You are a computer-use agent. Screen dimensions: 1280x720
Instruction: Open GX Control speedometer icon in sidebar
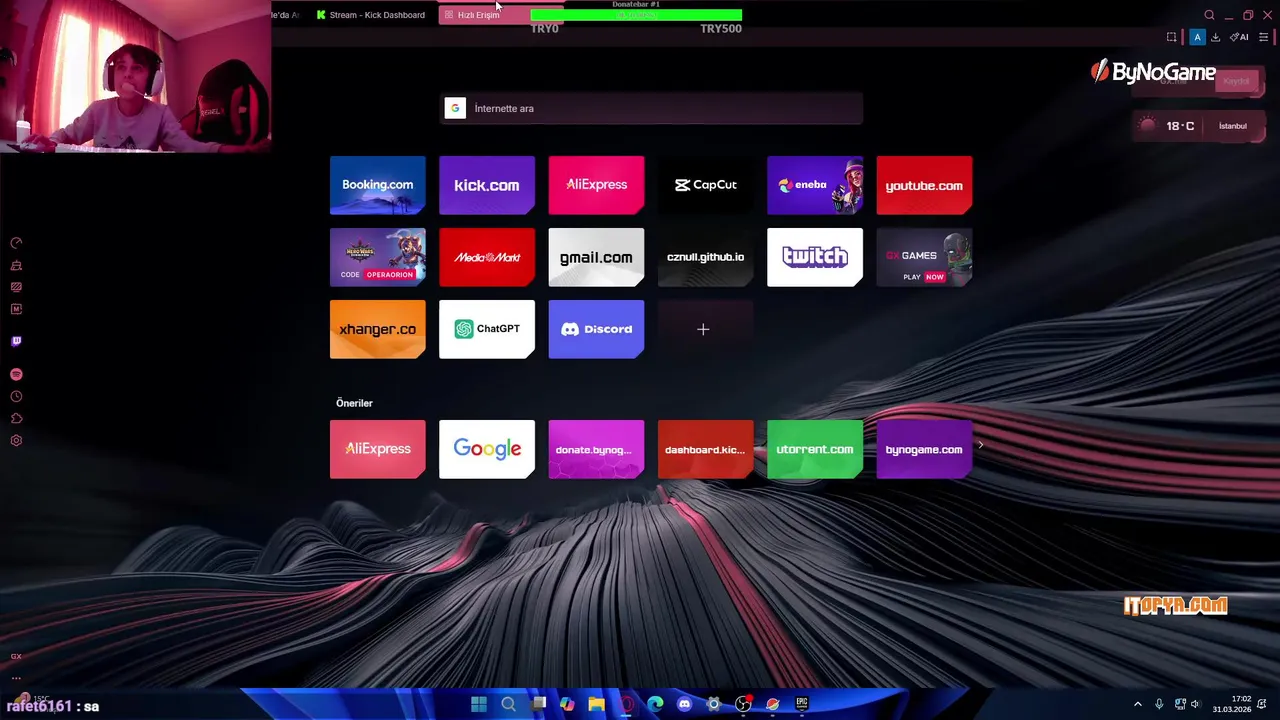pos(16,243)
